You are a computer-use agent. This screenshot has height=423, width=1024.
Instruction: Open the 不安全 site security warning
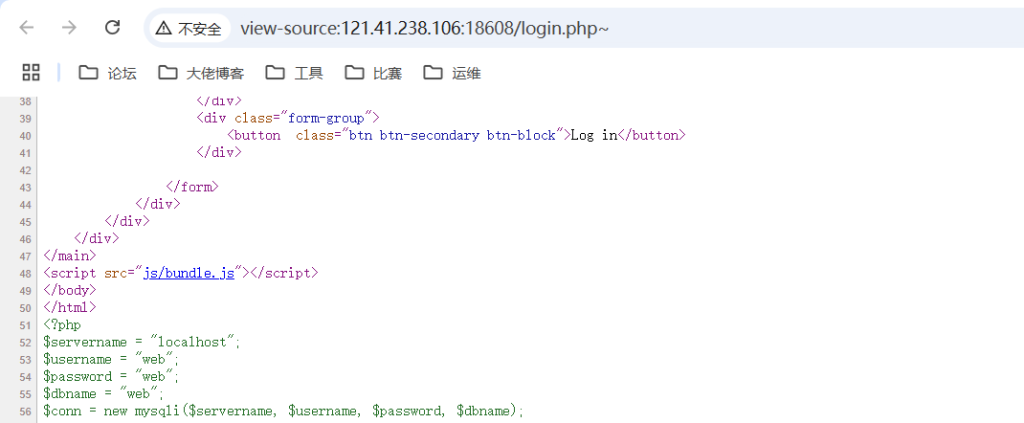188,29
